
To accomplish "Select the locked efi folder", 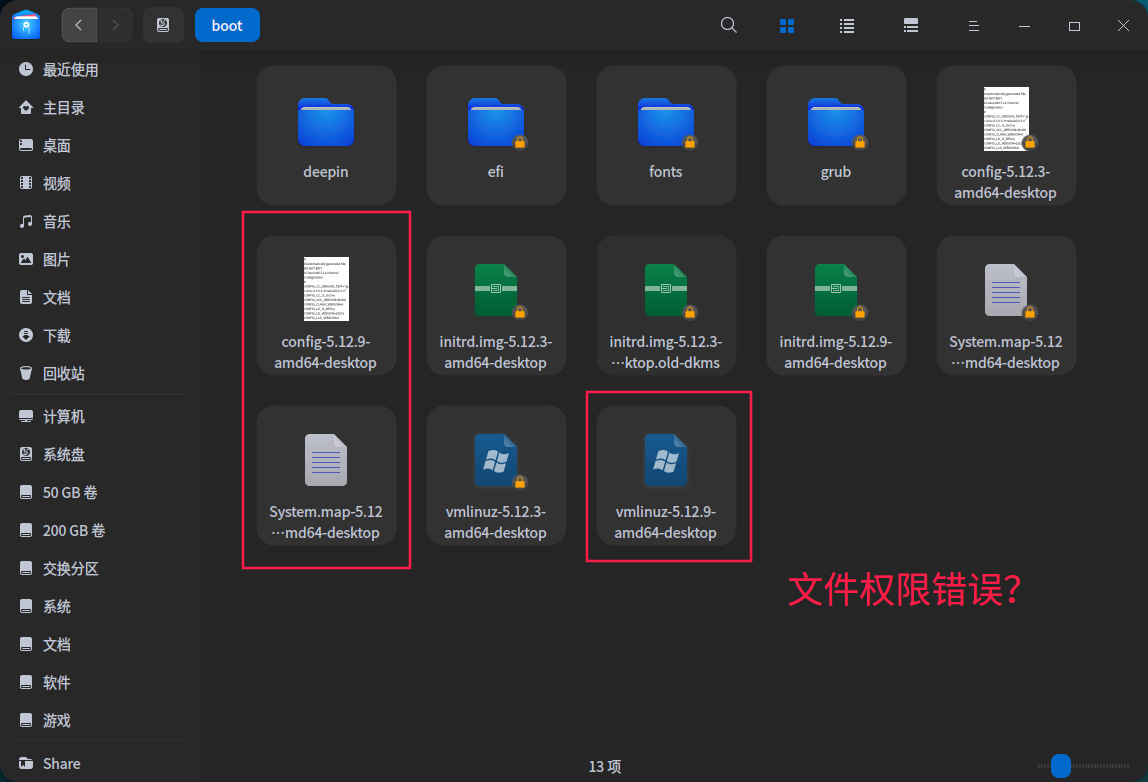I will tap(496, 135).
